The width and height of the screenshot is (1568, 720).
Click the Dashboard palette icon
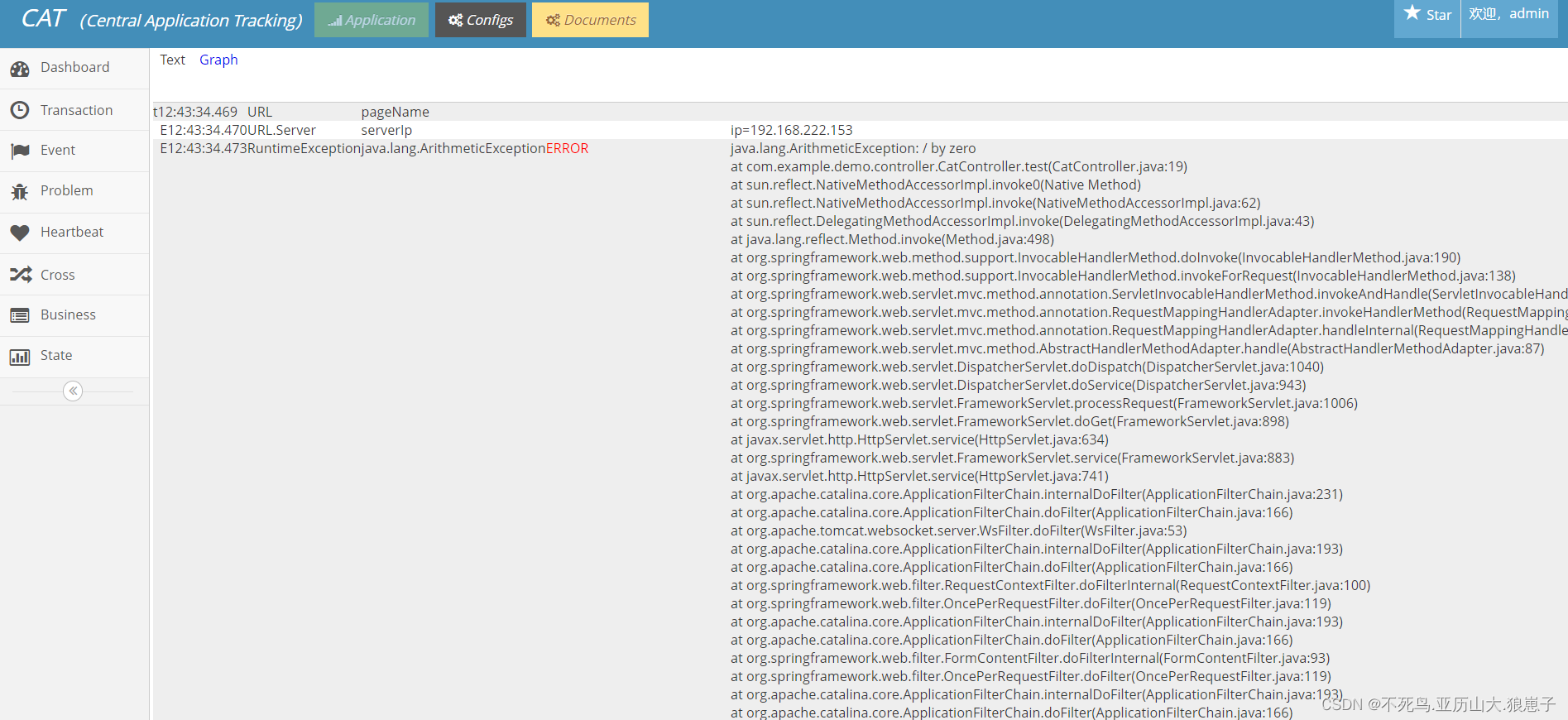tap(20, 69)
